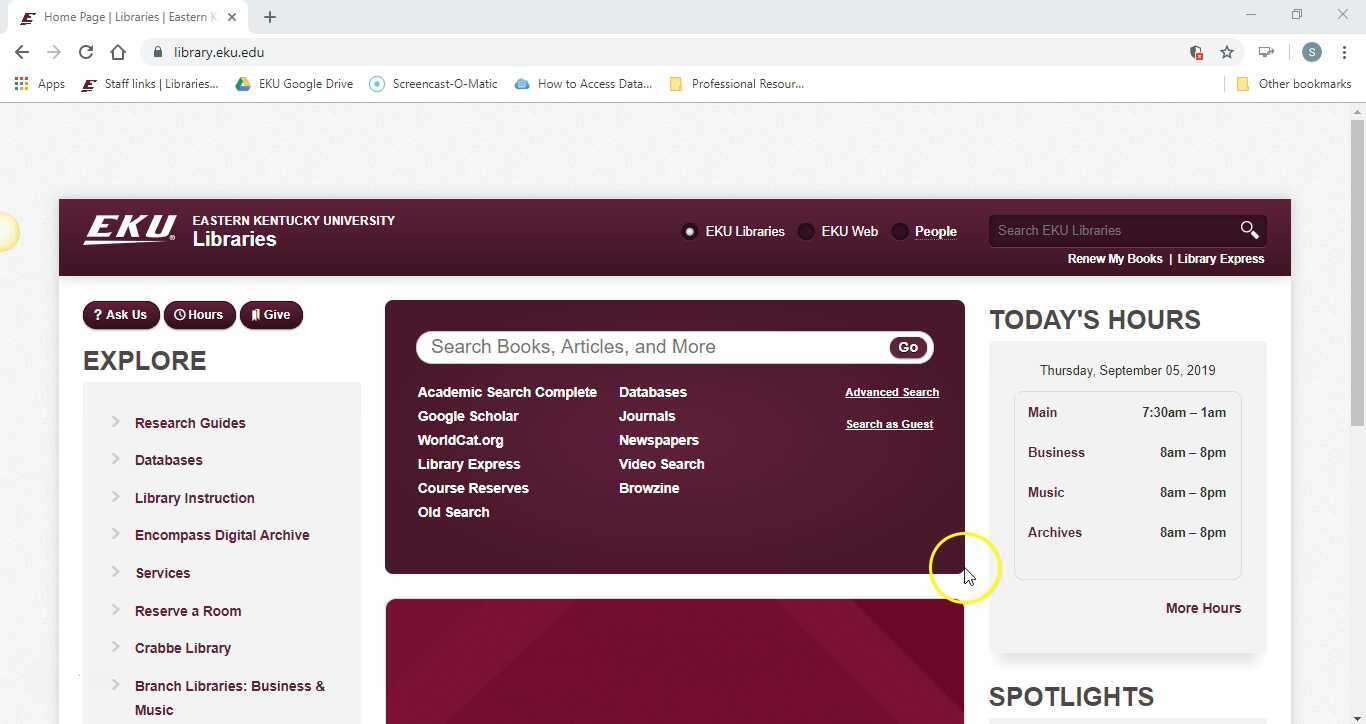
Task: Open the Chrome three-dot menu
Action: [x=1345, y=52]
